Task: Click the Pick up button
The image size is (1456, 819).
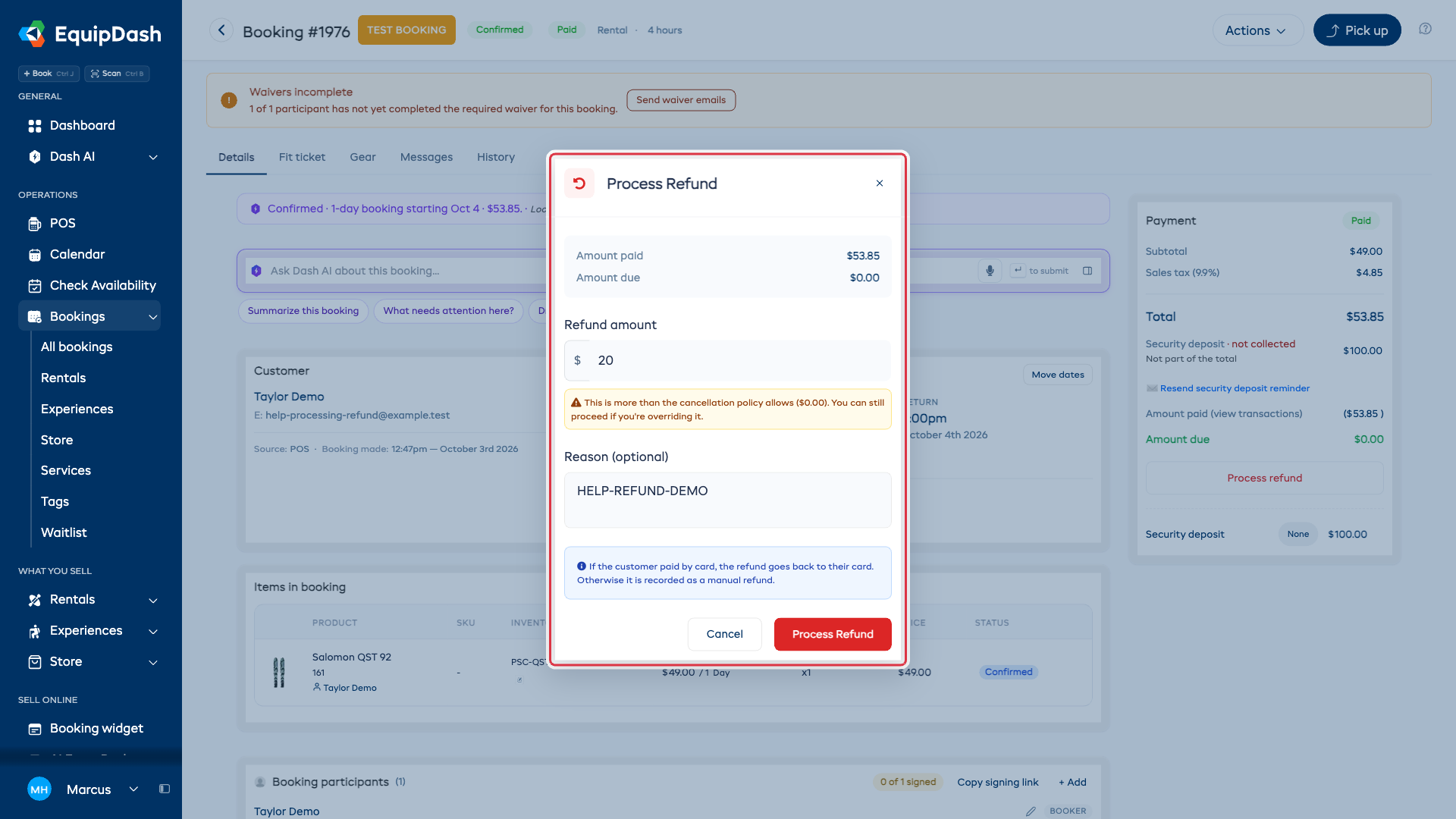Action: [1357, 30]
